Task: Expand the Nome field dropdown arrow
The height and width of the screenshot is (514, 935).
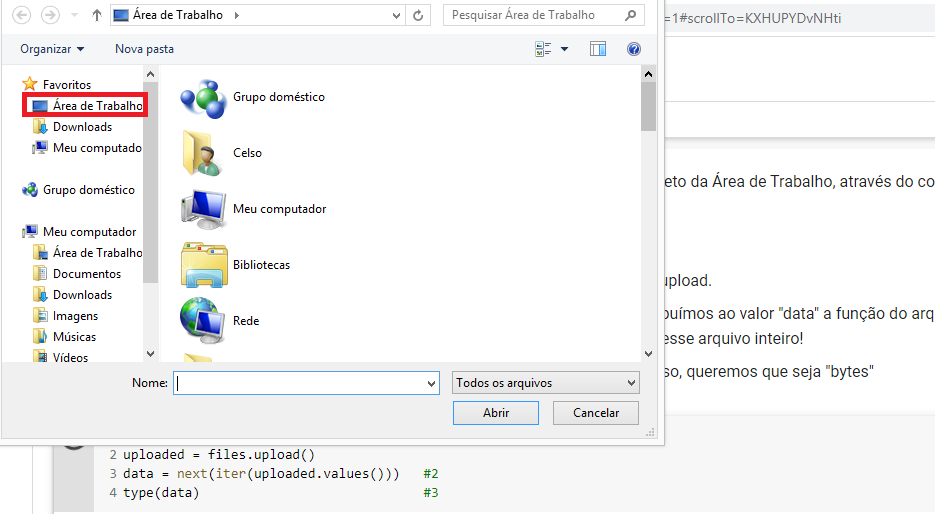Action: [431, 383]
